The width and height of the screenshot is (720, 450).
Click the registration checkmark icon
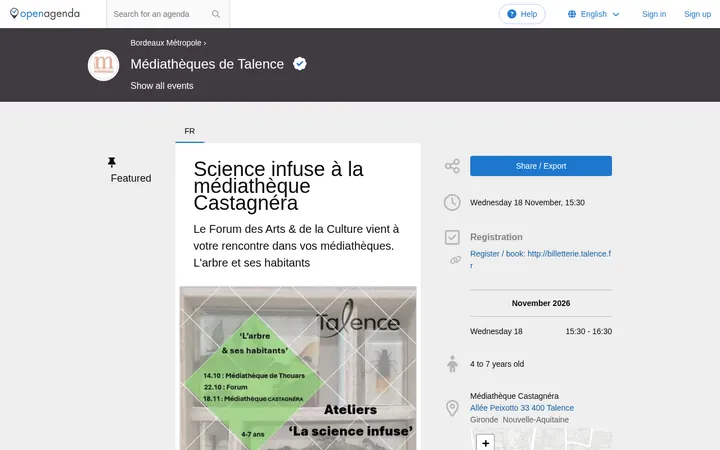[452, 237]
